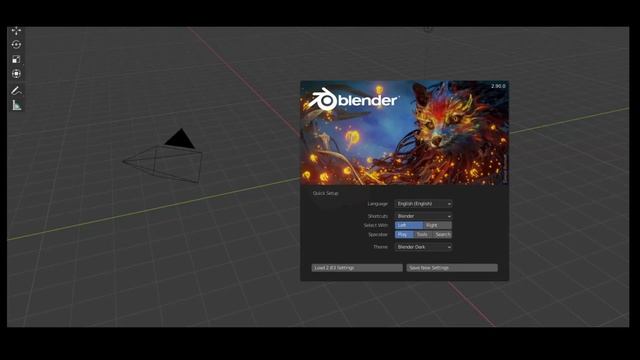Select the Scale tool
Screen dimensions: 640x360
tap(16, 59)
